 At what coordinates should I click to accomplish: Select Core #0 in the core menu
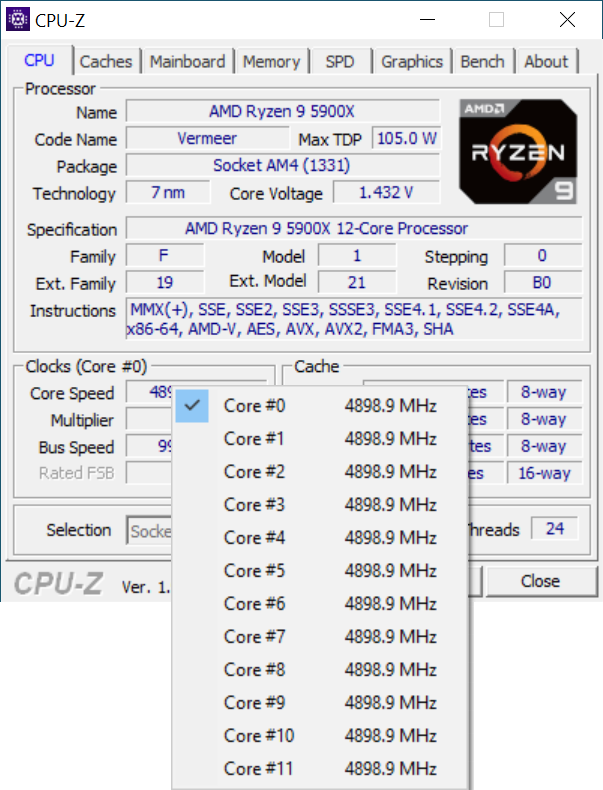pyautogui.click(x=320, y=406)
